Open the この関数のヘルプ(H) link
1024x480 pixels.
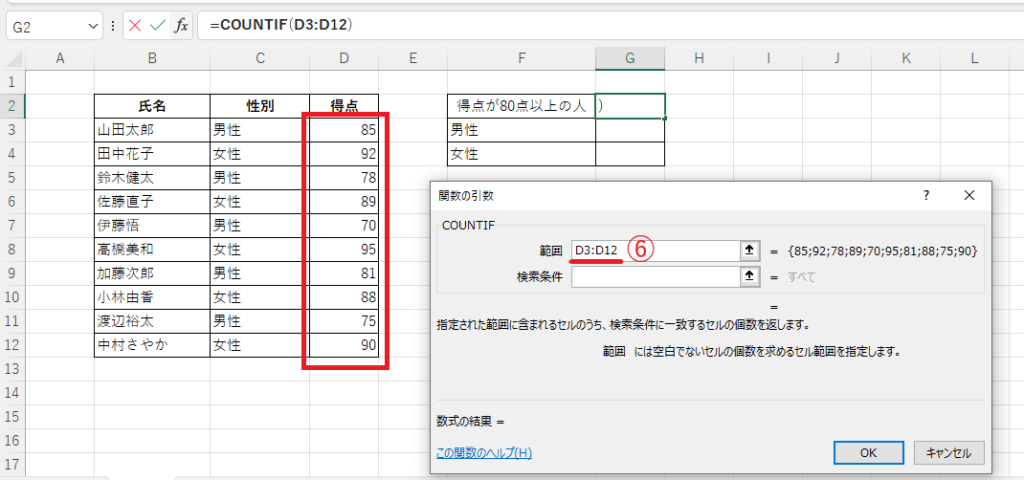point(484,453)
